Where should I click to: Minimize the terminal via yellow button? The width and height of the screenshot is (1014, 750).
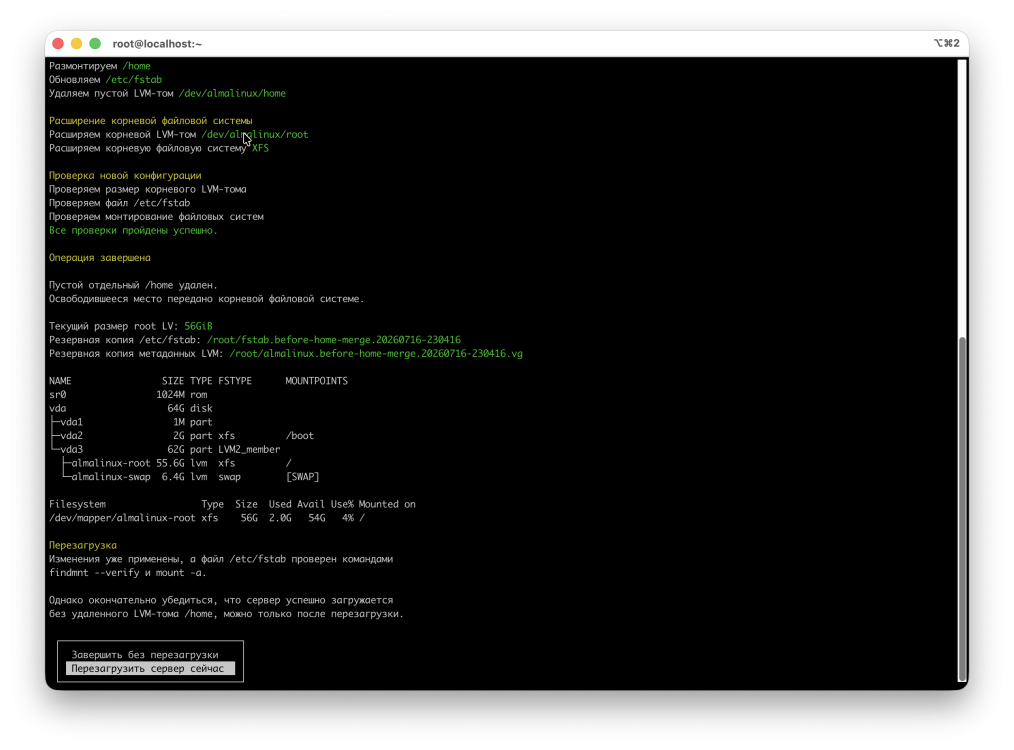(76, 43)
